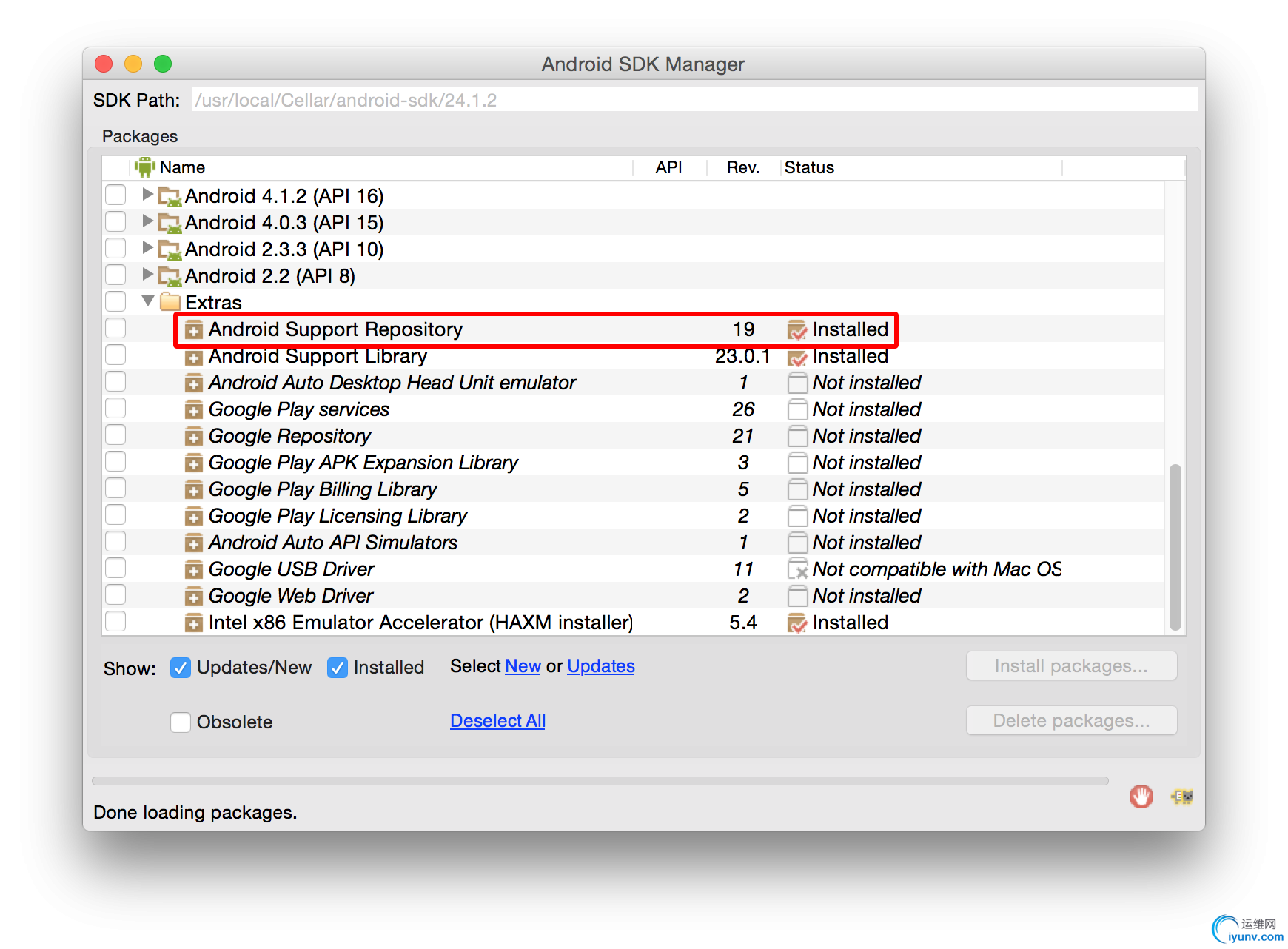Screen dimensions: 1288x949
Task: Click the HAXM installer package icon
Action: coord(193,623)
